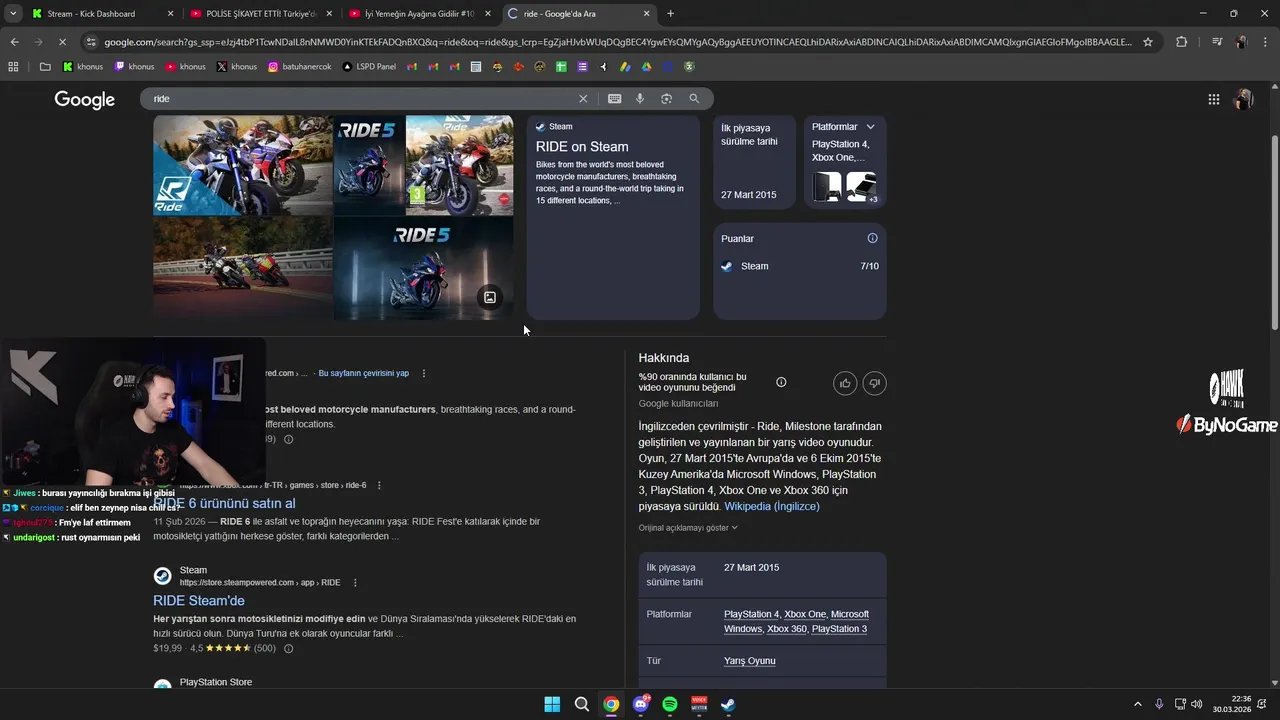1280x720 pixels.
Task: Open Discord from the taskbar
Action: (x=641, y=704)
